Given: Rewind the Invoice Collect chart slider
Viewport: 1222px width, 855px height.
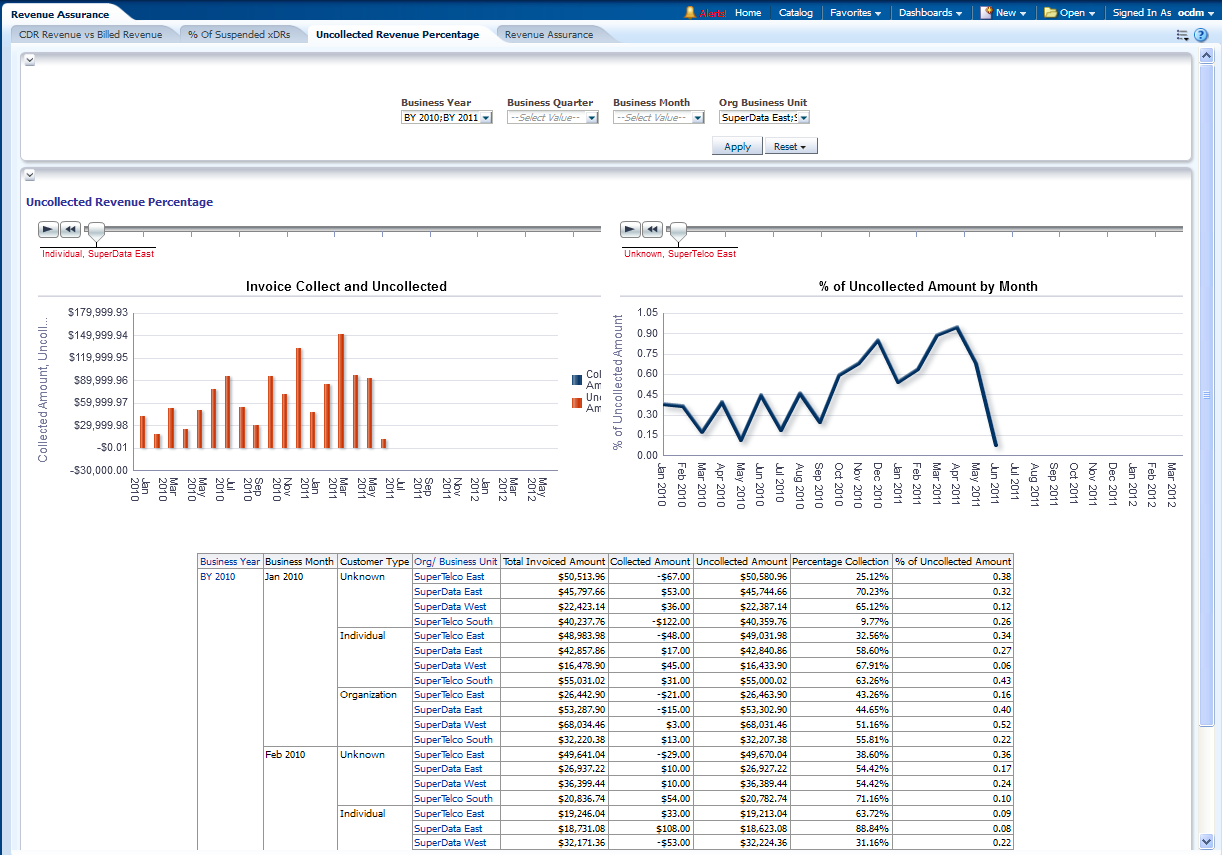Looking at the screenshot, I should coord(70,229).
